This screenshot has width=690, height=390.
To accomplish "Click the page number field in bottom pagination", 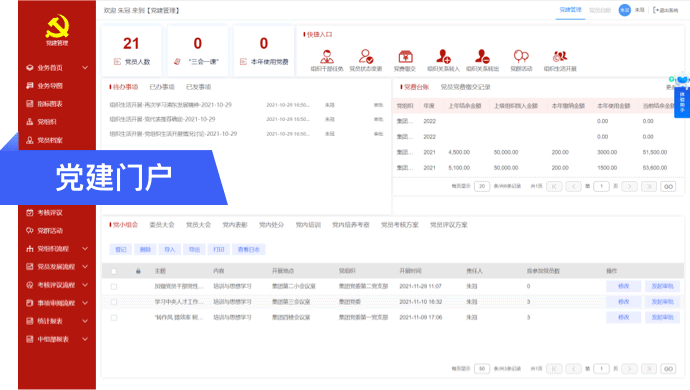I will [601, 368].
